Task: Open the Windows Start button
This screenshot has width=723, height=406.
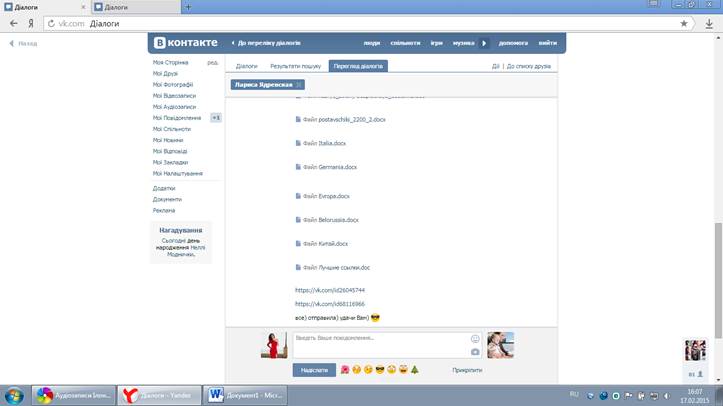Action: point(14,395)
